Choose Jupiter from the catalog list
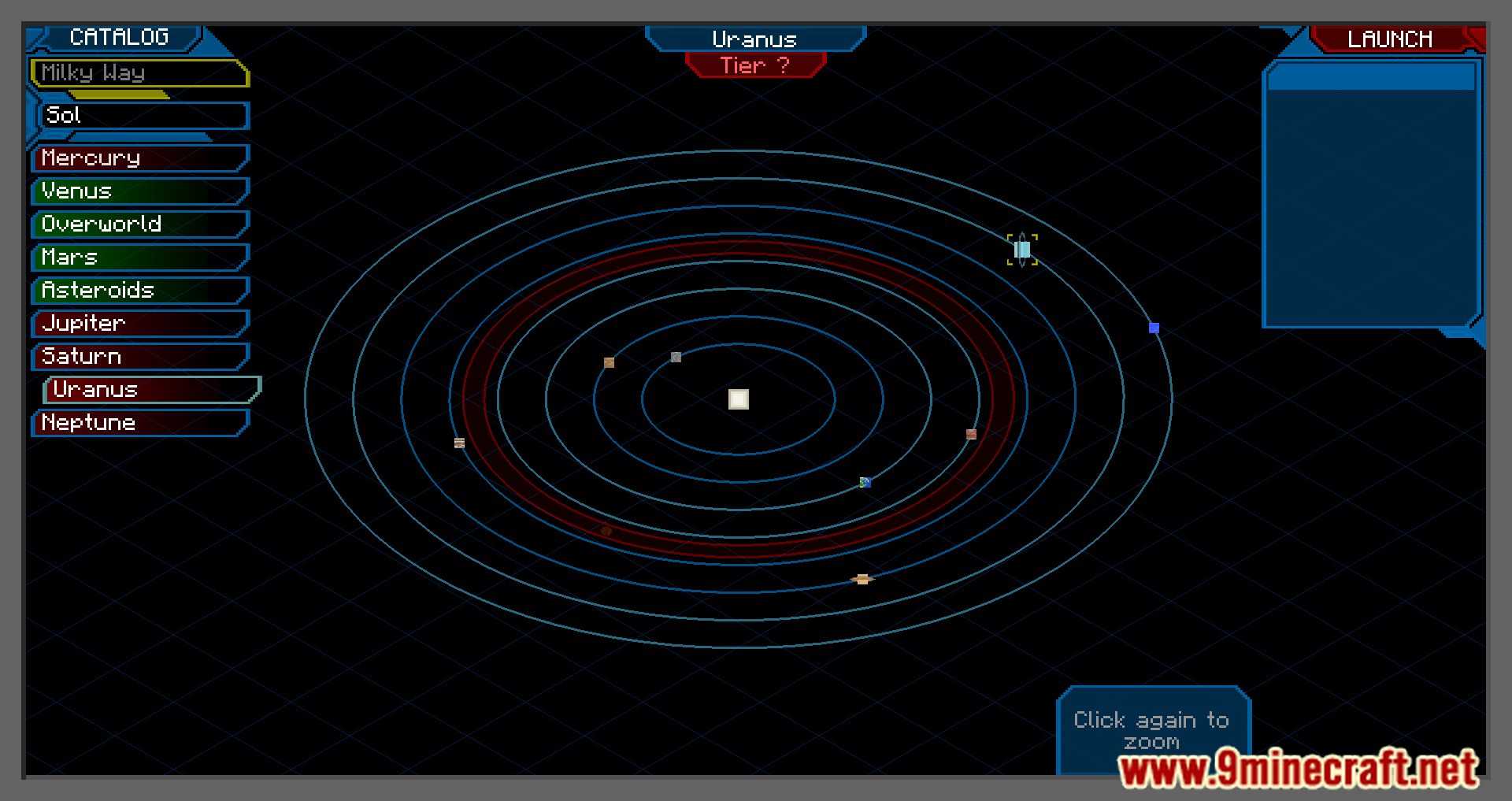 [x=140, y=323]
